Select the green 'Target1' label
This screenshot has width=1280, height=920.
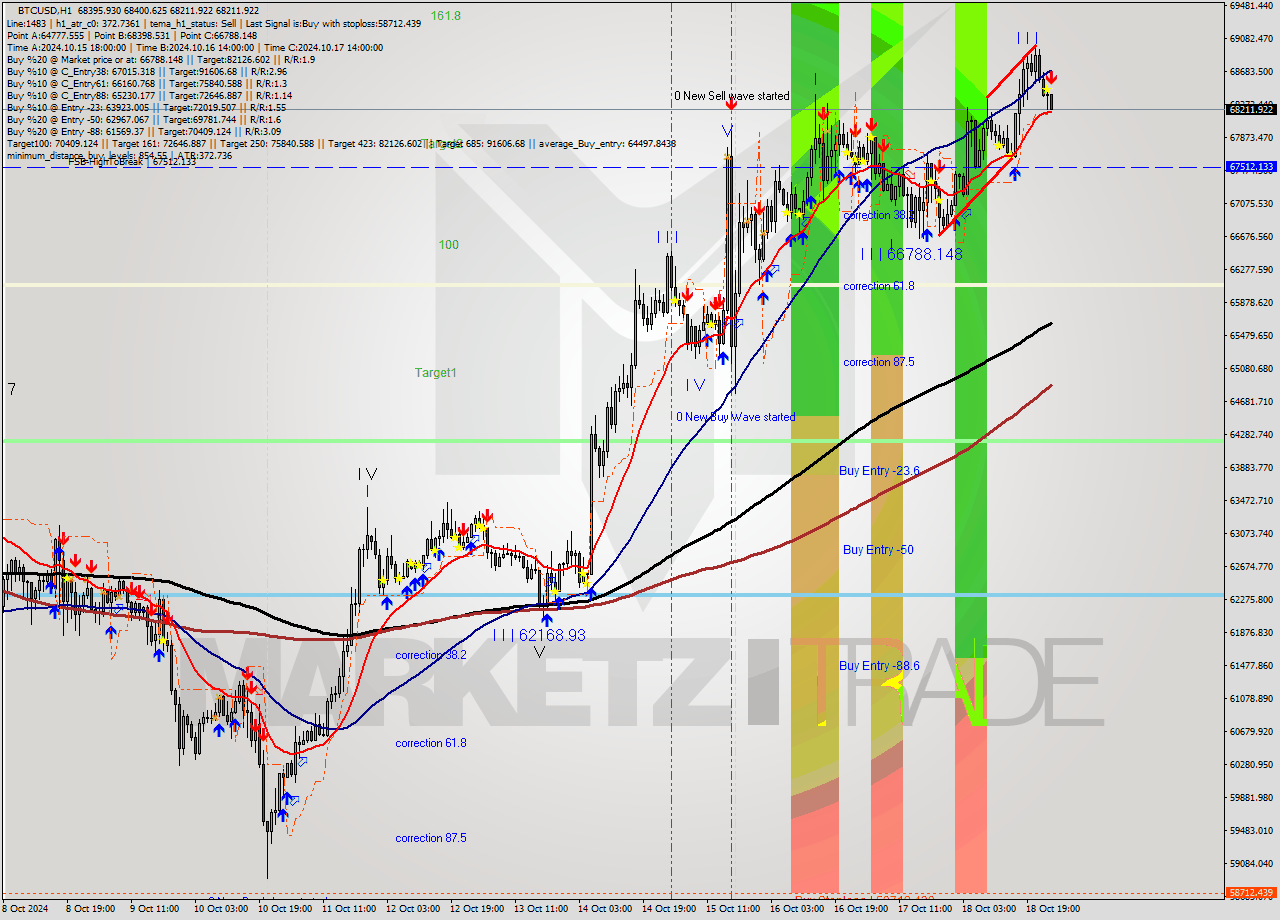(436, 372)
